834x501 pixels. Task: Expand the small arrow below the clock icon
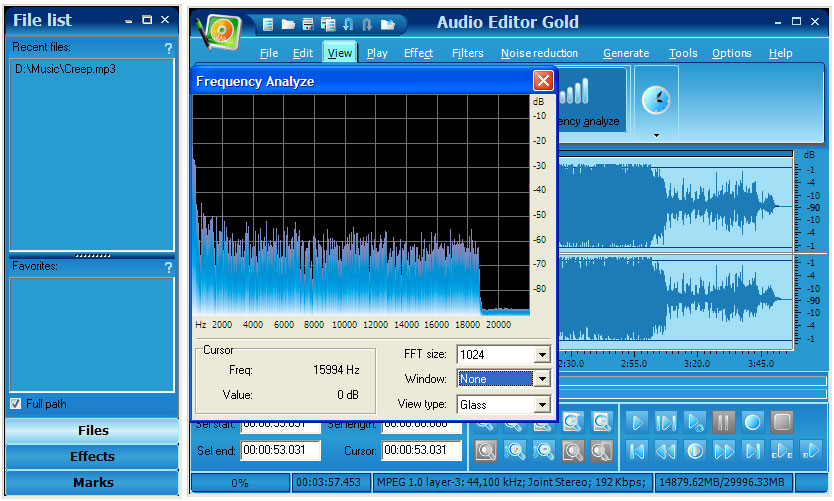coord(656,135)
